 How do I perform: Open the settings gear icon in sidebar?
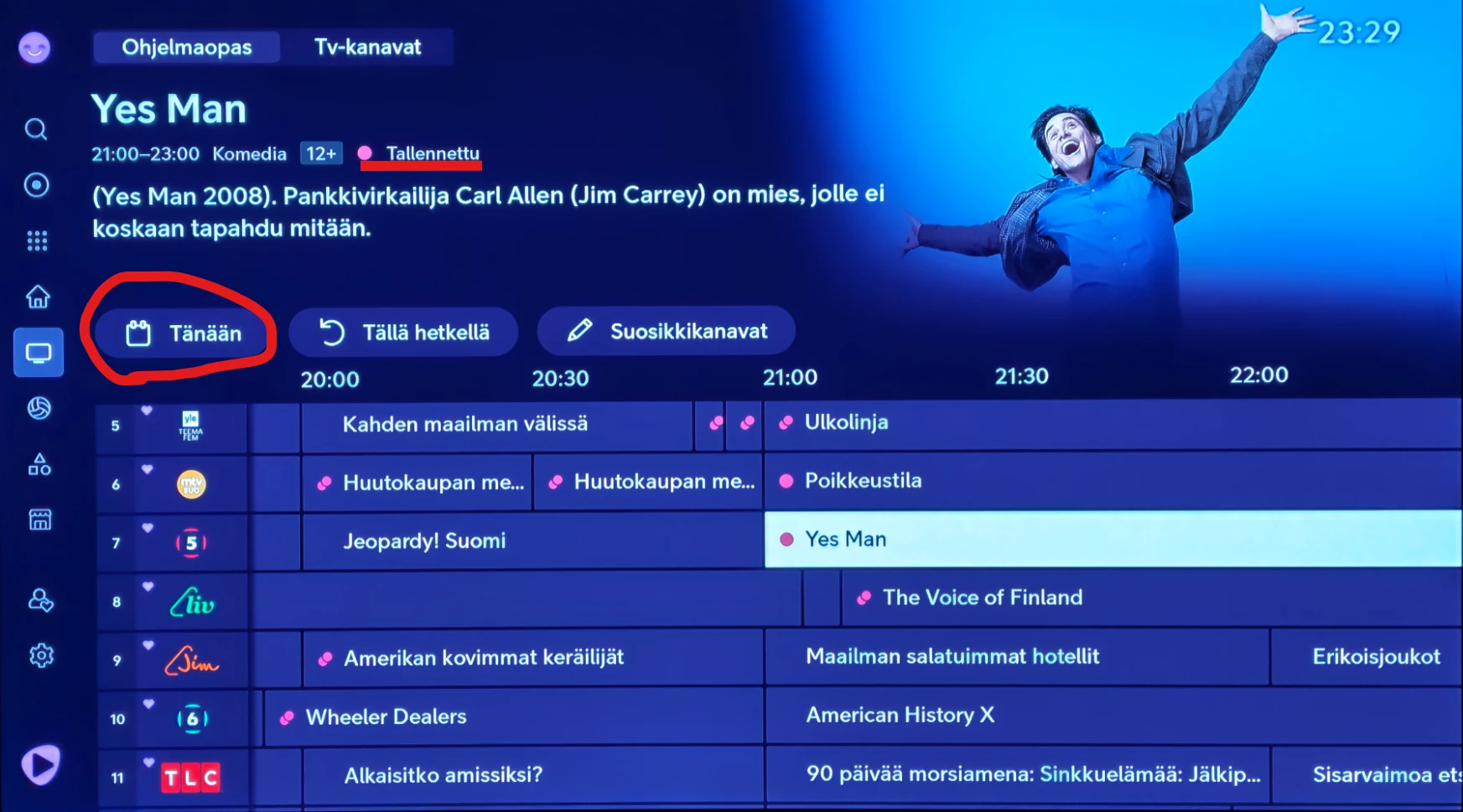[x=41, y=655]
